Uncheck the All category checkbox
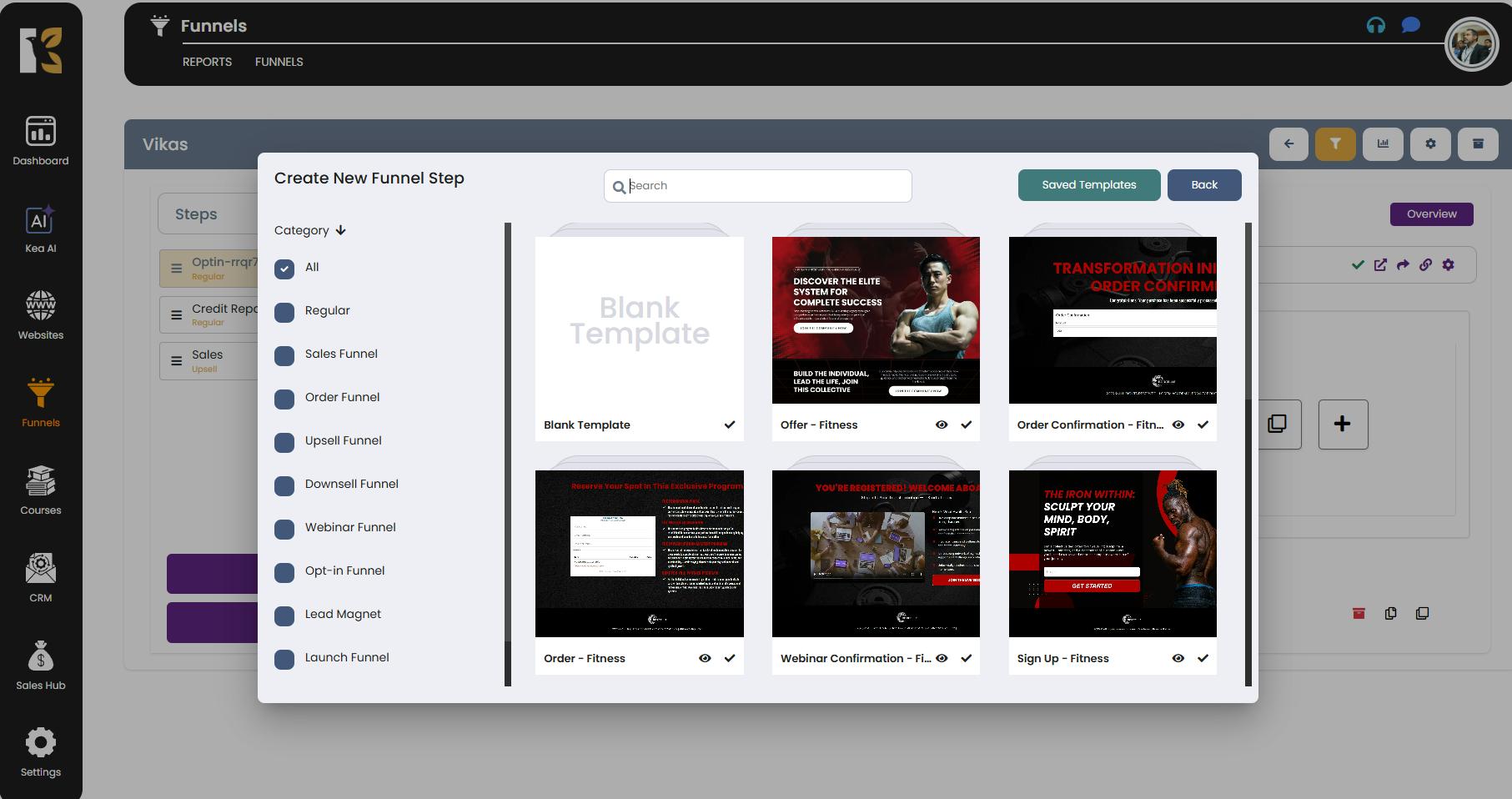 284,269
